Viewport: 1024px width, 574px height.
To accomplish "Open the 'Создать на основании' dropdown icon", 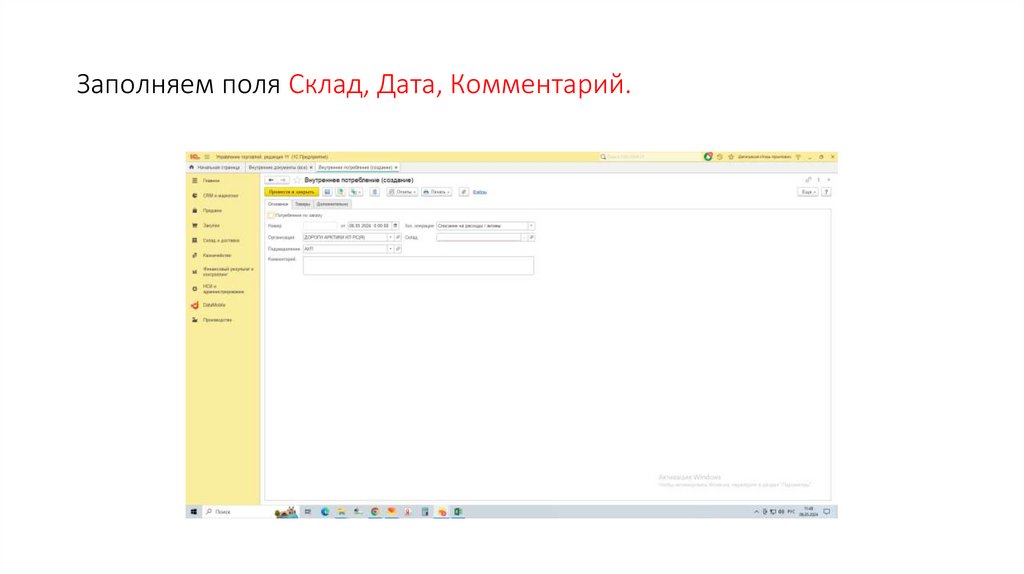I will tap(355, 192).
